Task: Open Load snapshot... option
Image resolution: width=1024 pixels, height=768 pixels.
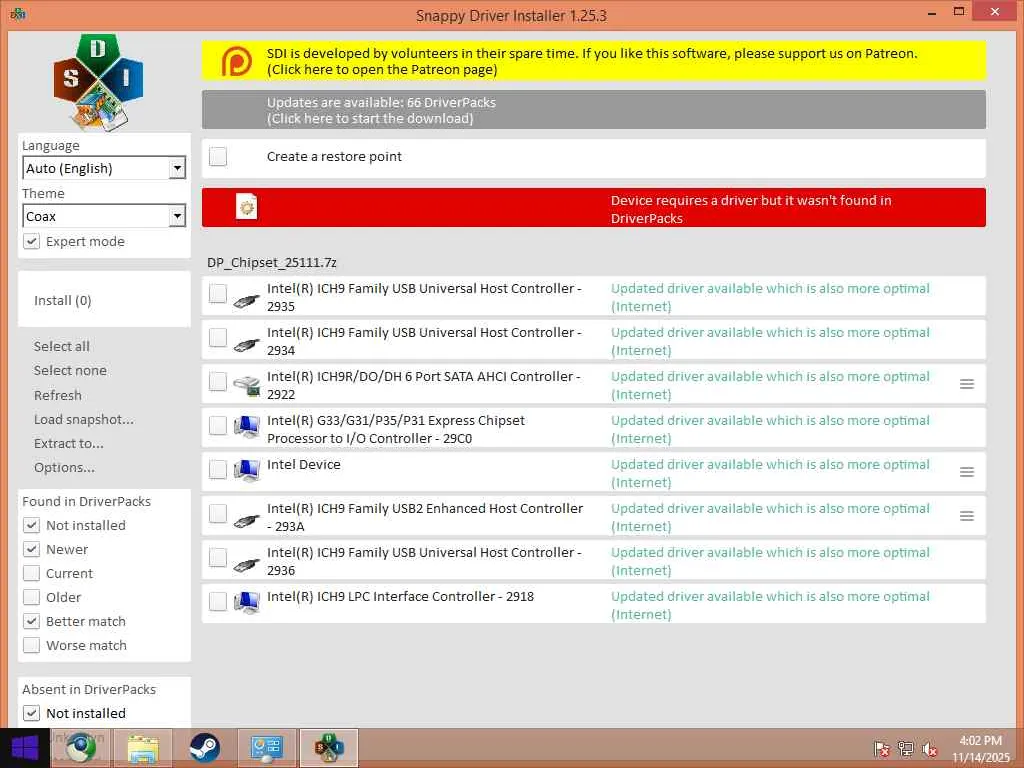Action: point(84,419)
